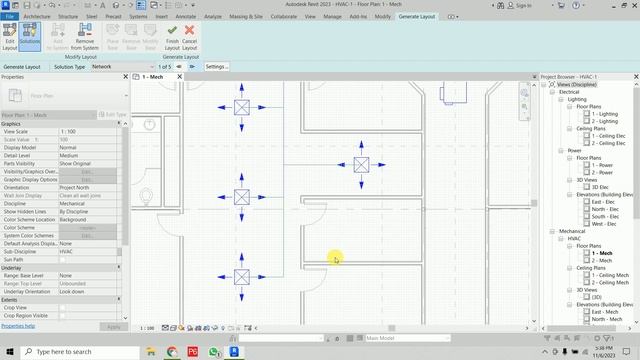Click the Settings... button
The width and height of the screenshot is (640, 360).
click(216, 67)
